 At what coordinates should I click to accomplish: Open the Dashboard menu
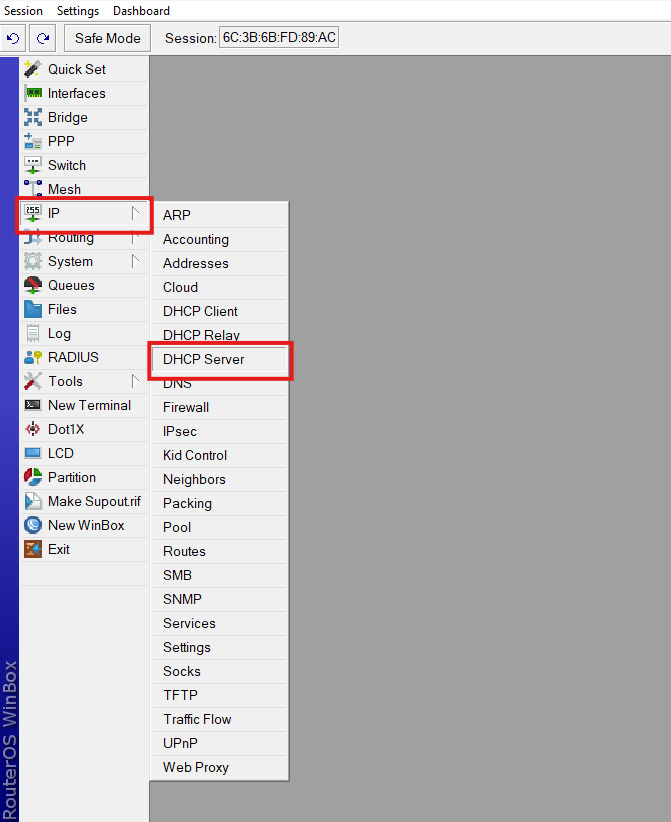[142, 10]
